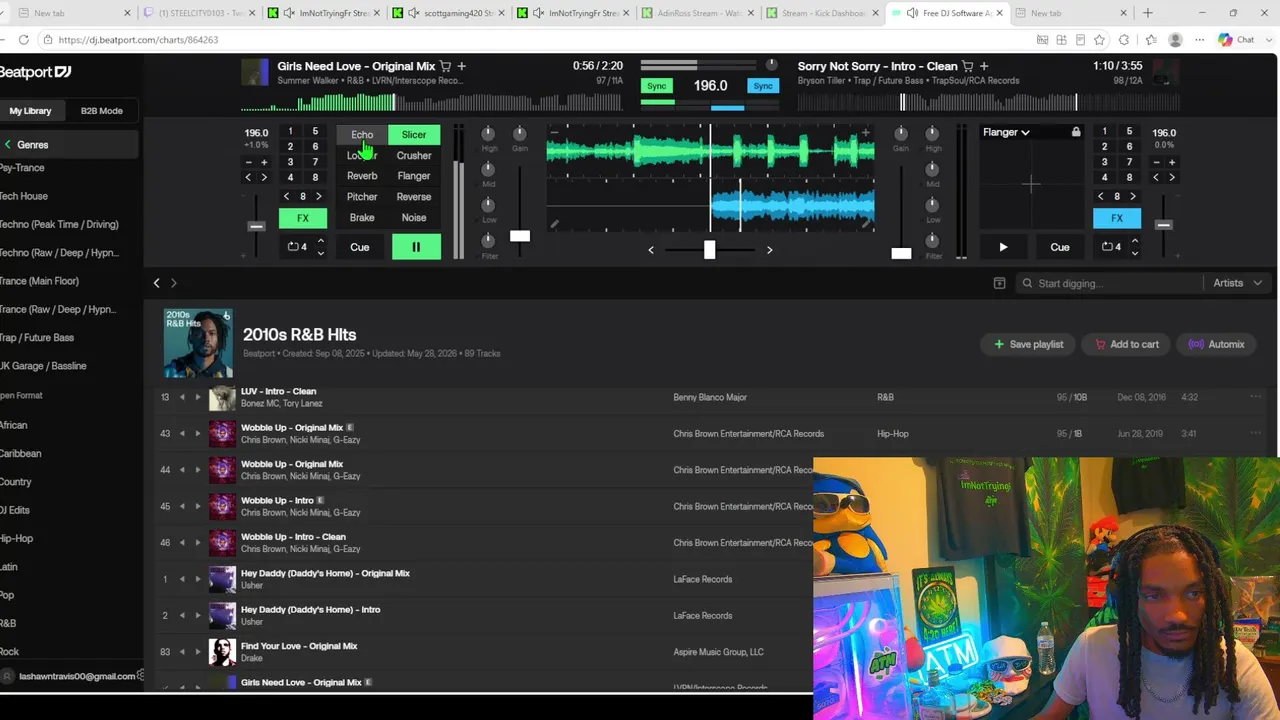Turn on the Pitcher effect

click(362, 197)
